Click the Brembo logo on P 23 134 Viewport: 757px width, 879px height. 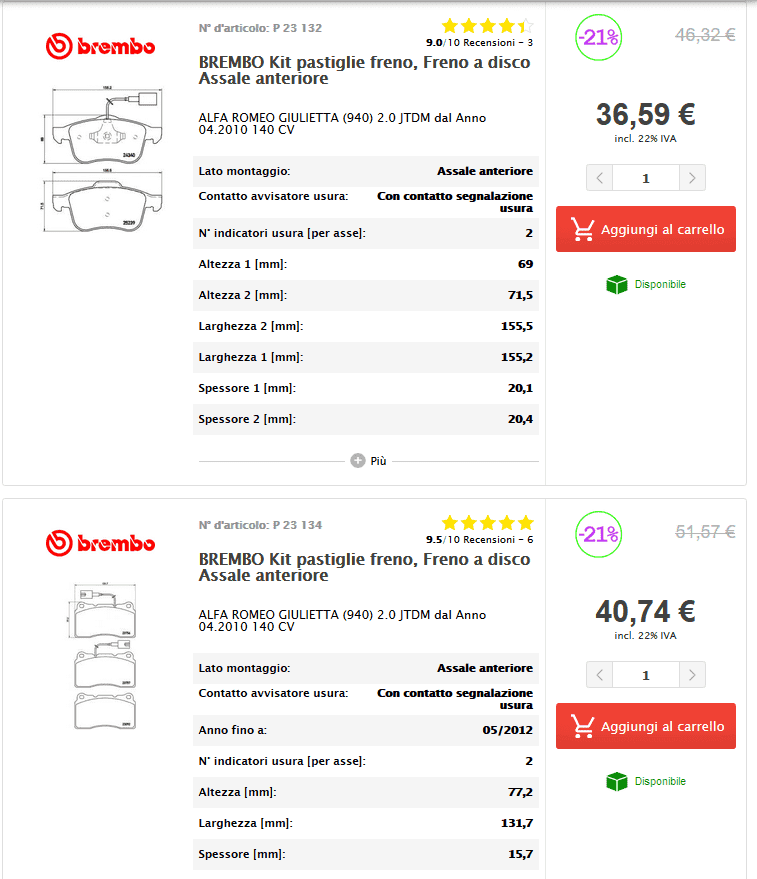pyautogui.click(x=100, y=543)
